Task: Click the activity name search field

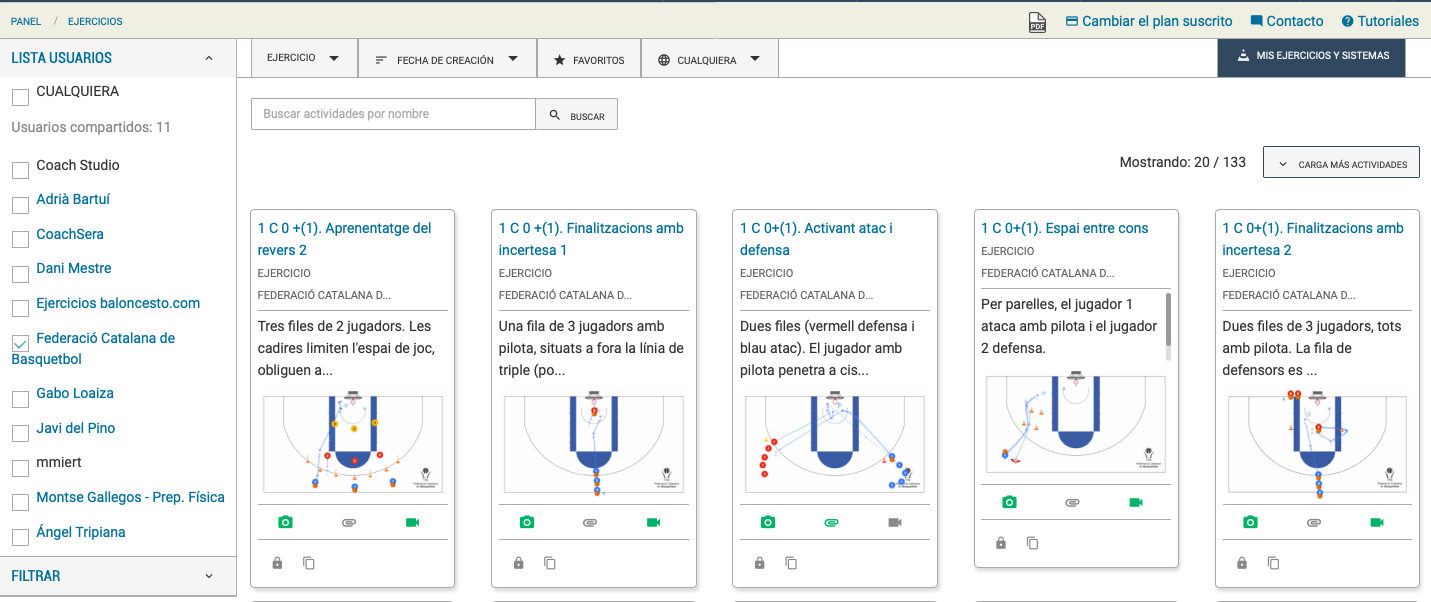Action: click(x=393, y=114)
